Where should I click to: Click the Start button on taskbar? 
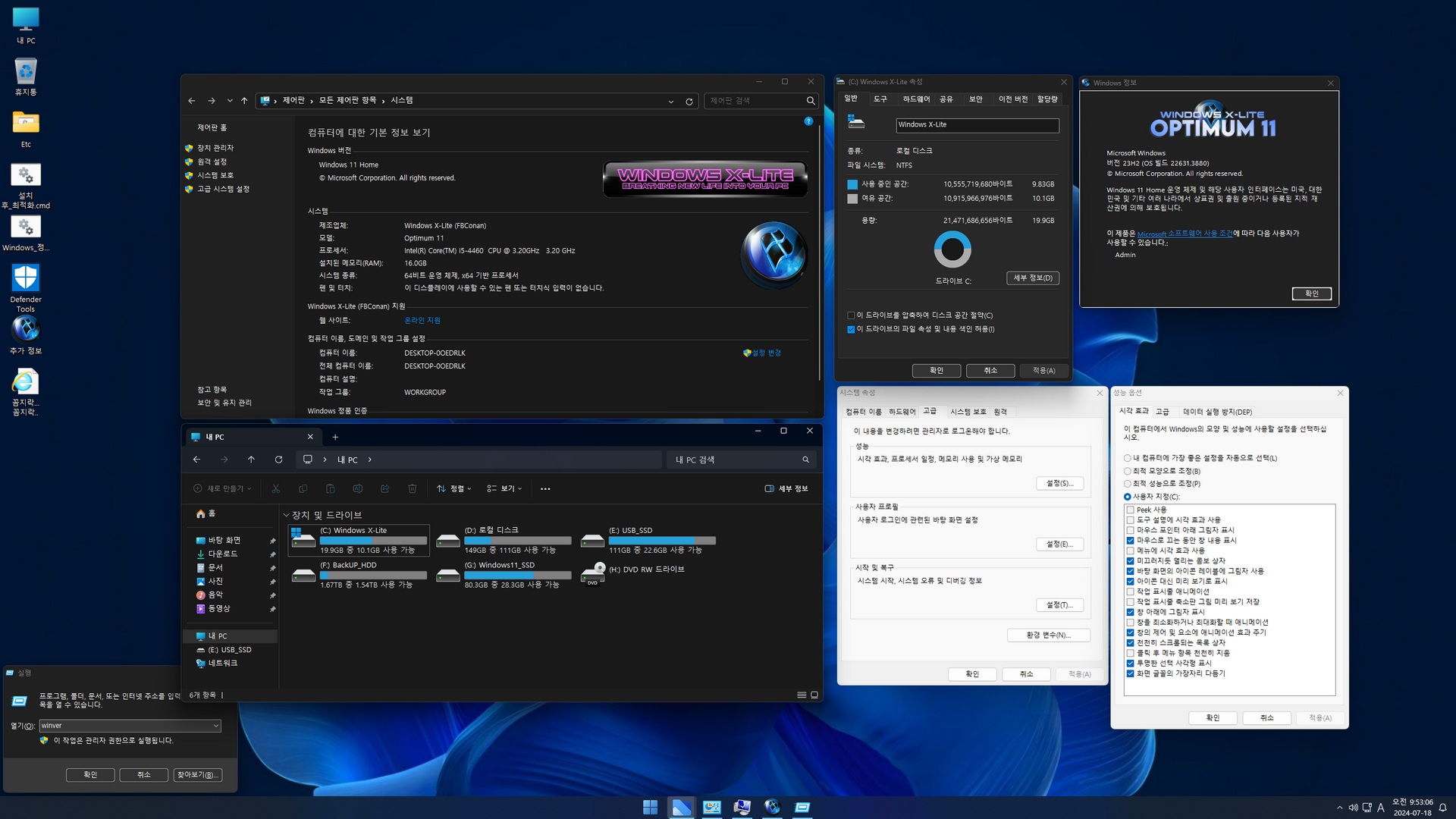pos(650,808)
